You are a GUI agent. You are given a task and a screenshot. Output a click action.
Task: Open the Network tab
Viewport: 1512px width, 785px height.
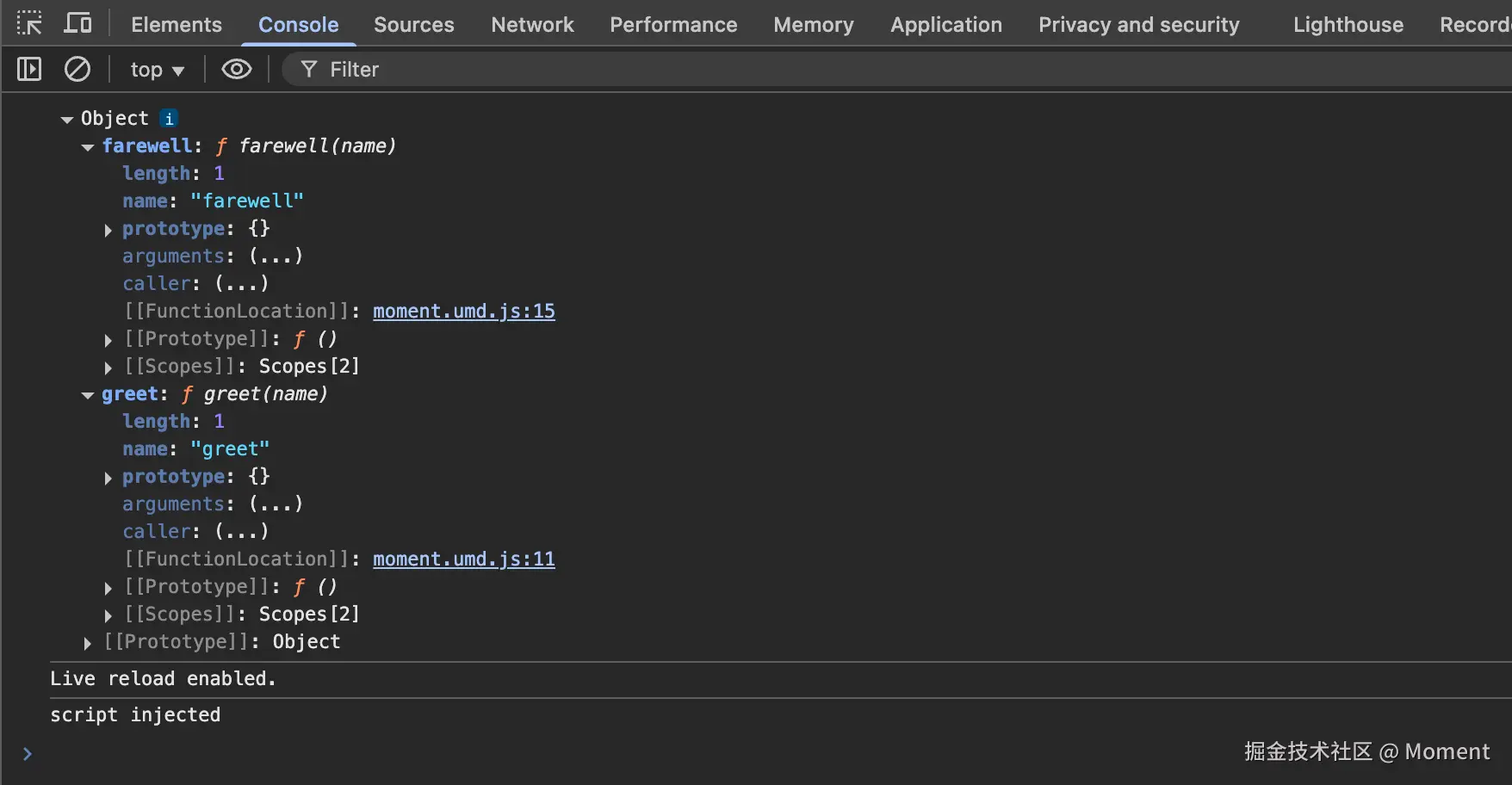[532, 24]
